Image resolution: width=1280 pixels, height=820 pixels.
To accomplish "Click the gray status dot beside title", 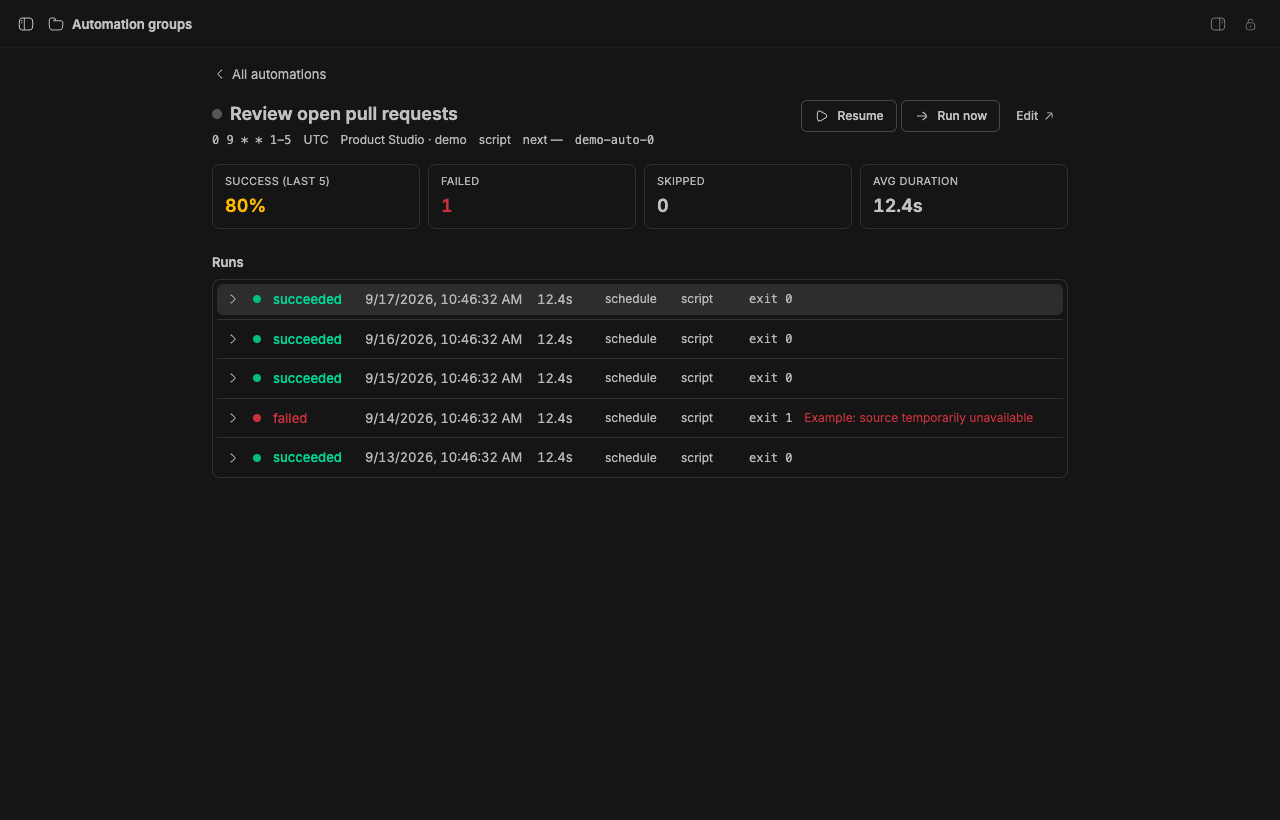I will click(x=217, y=114).
